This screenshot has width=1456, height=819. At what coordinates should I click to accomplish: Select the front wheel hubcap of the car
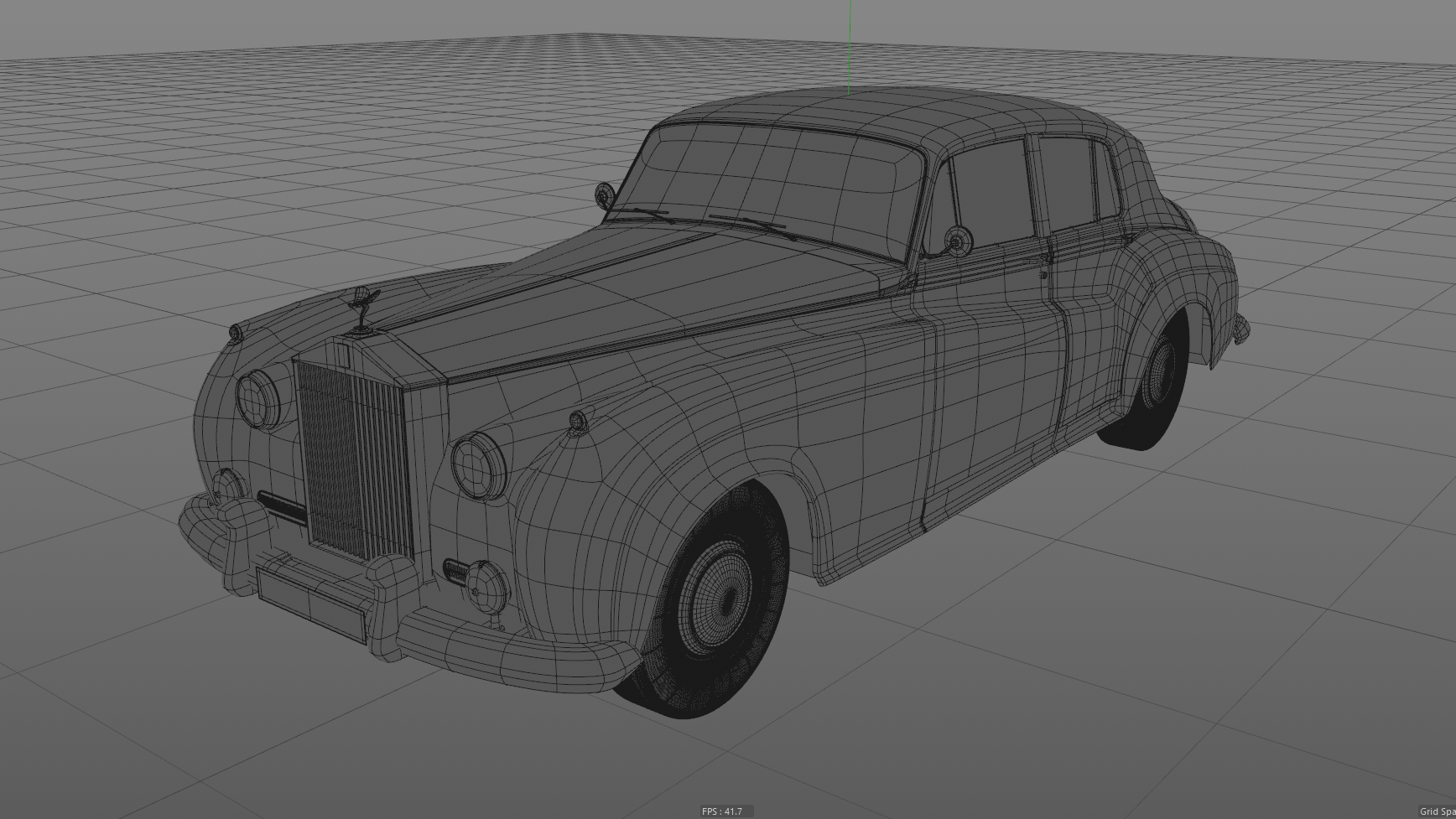point(715,596)
